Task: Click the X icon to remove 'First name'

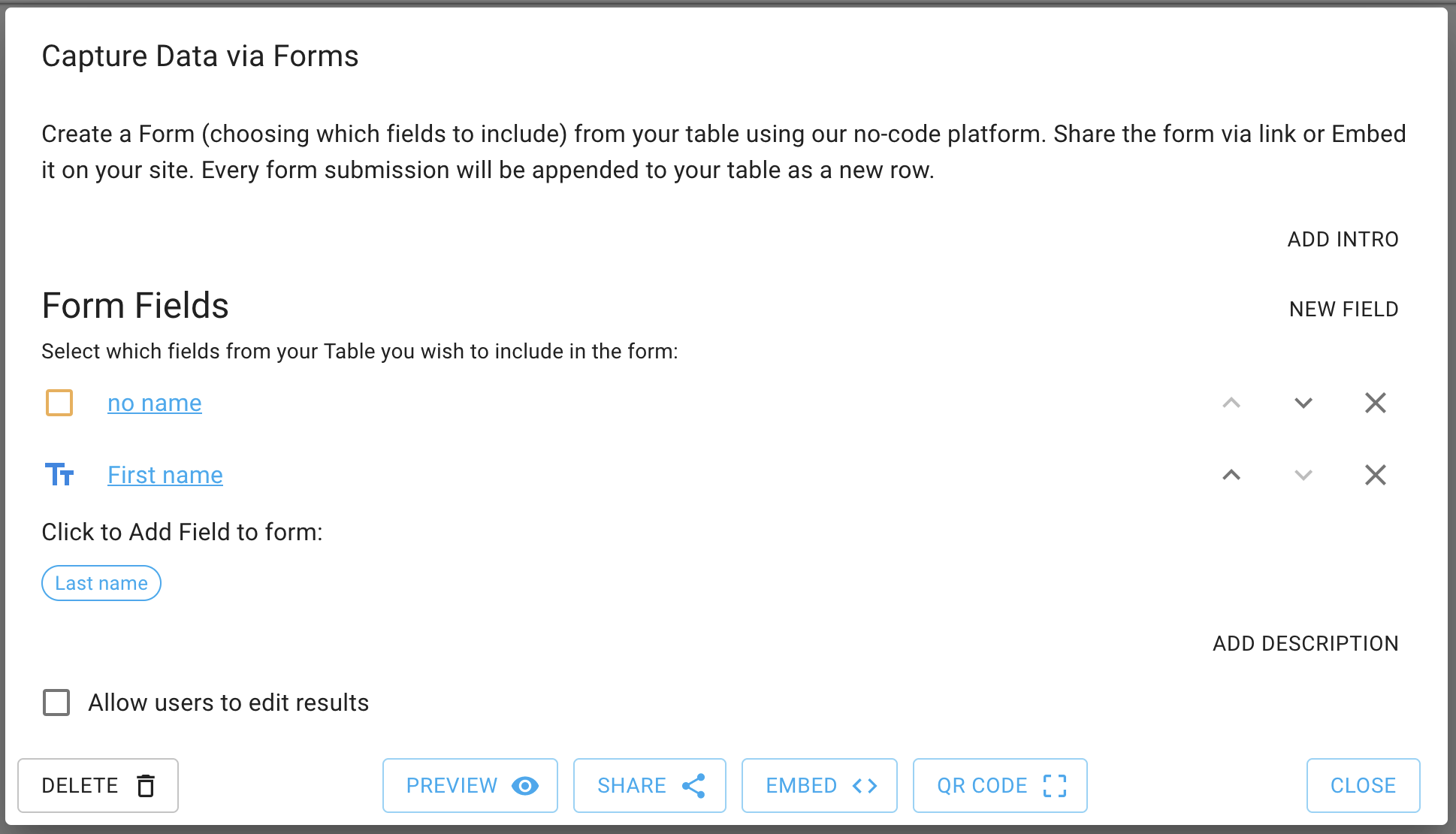Action: 1376,475
